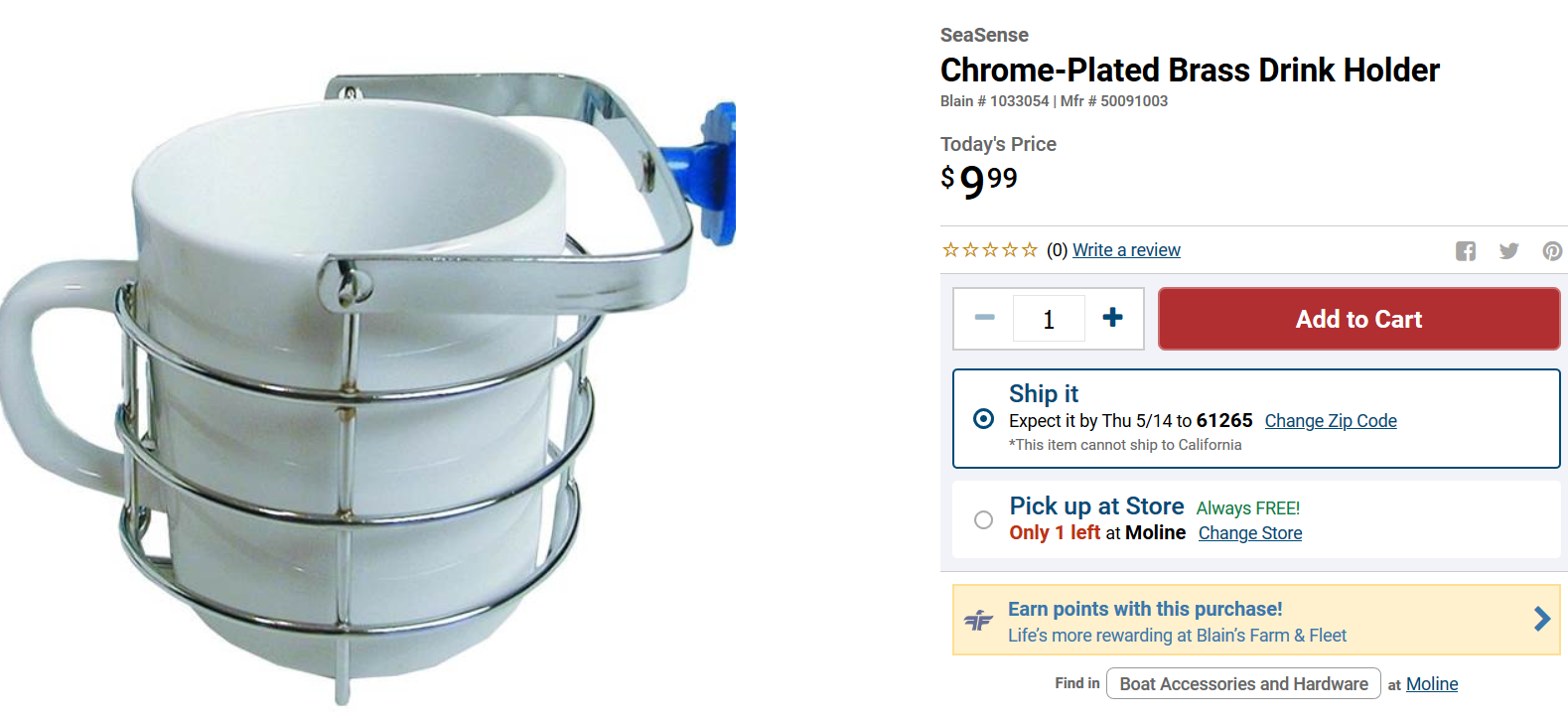The height and width of the screenshot is (720, 1568).
Task: Expand the Earn points banner chevron
Action: coord(1541,620)
